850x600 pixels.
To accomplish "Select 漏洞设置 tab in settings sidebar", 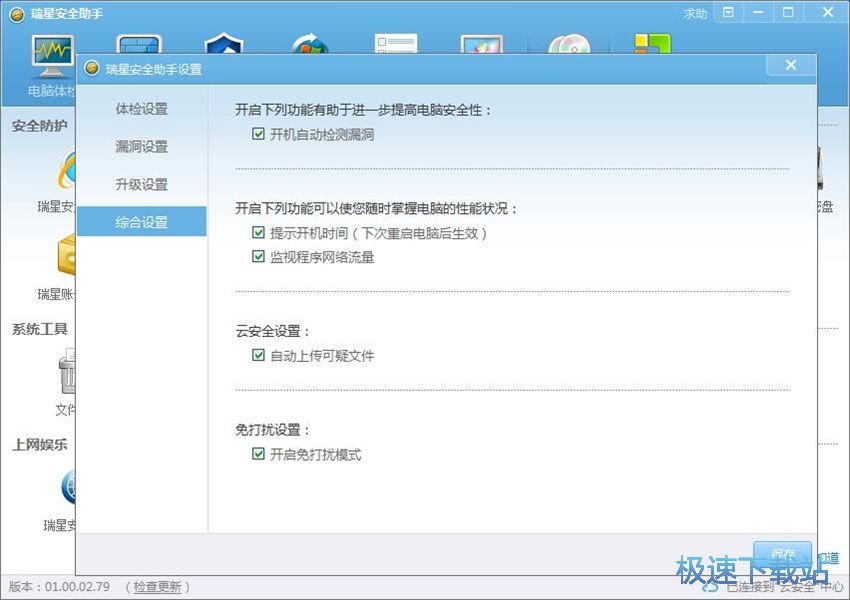I will (x=141, y=146).
